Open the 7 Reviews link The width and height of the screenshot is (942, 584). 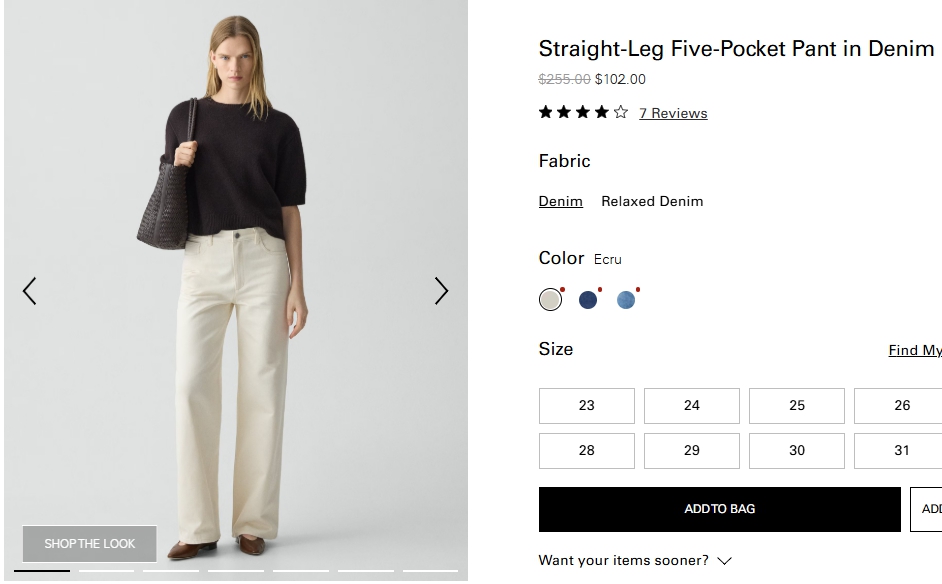click(x=673, y=113)
